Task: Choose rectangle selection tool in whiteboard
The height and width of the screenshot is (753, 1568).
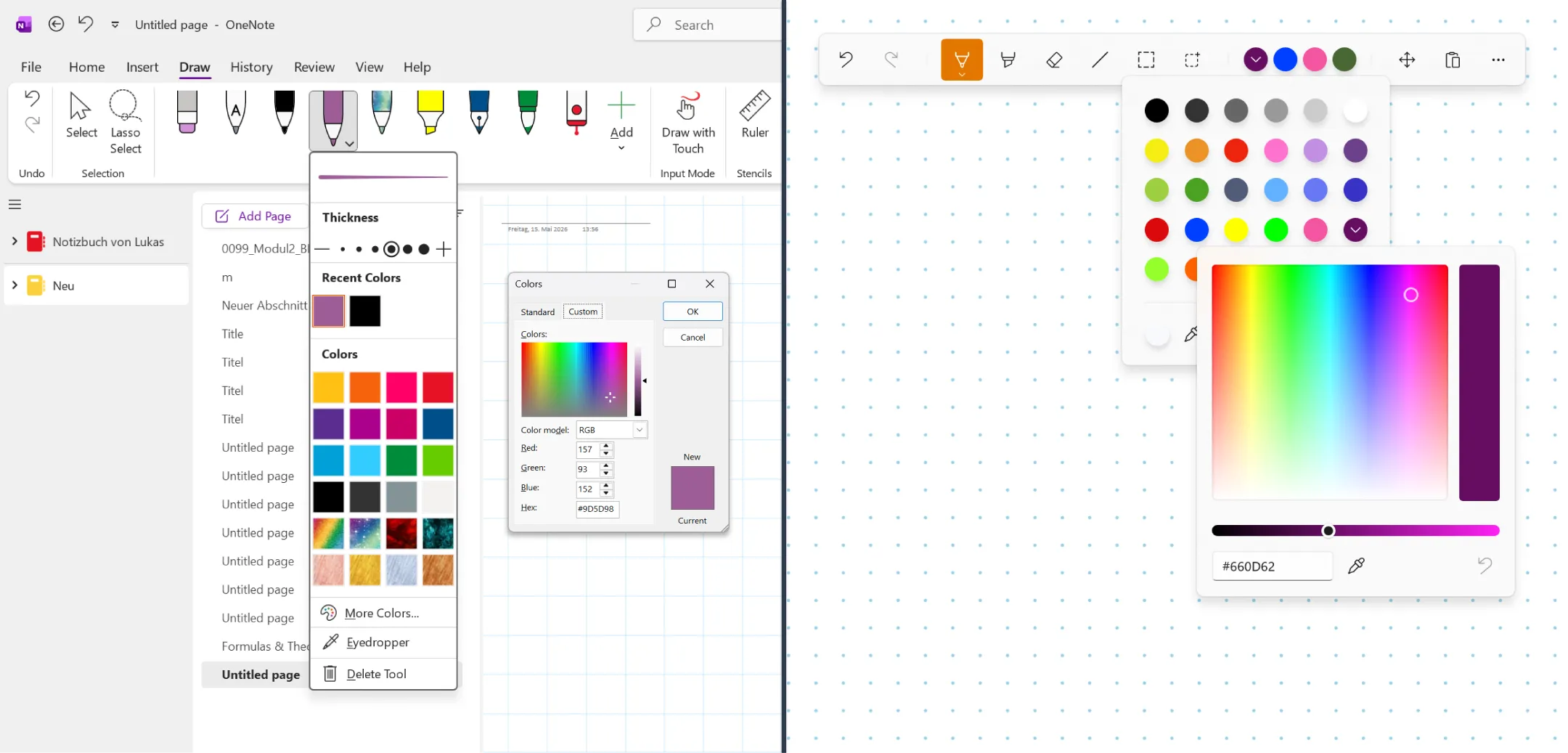Action: 1146,60
